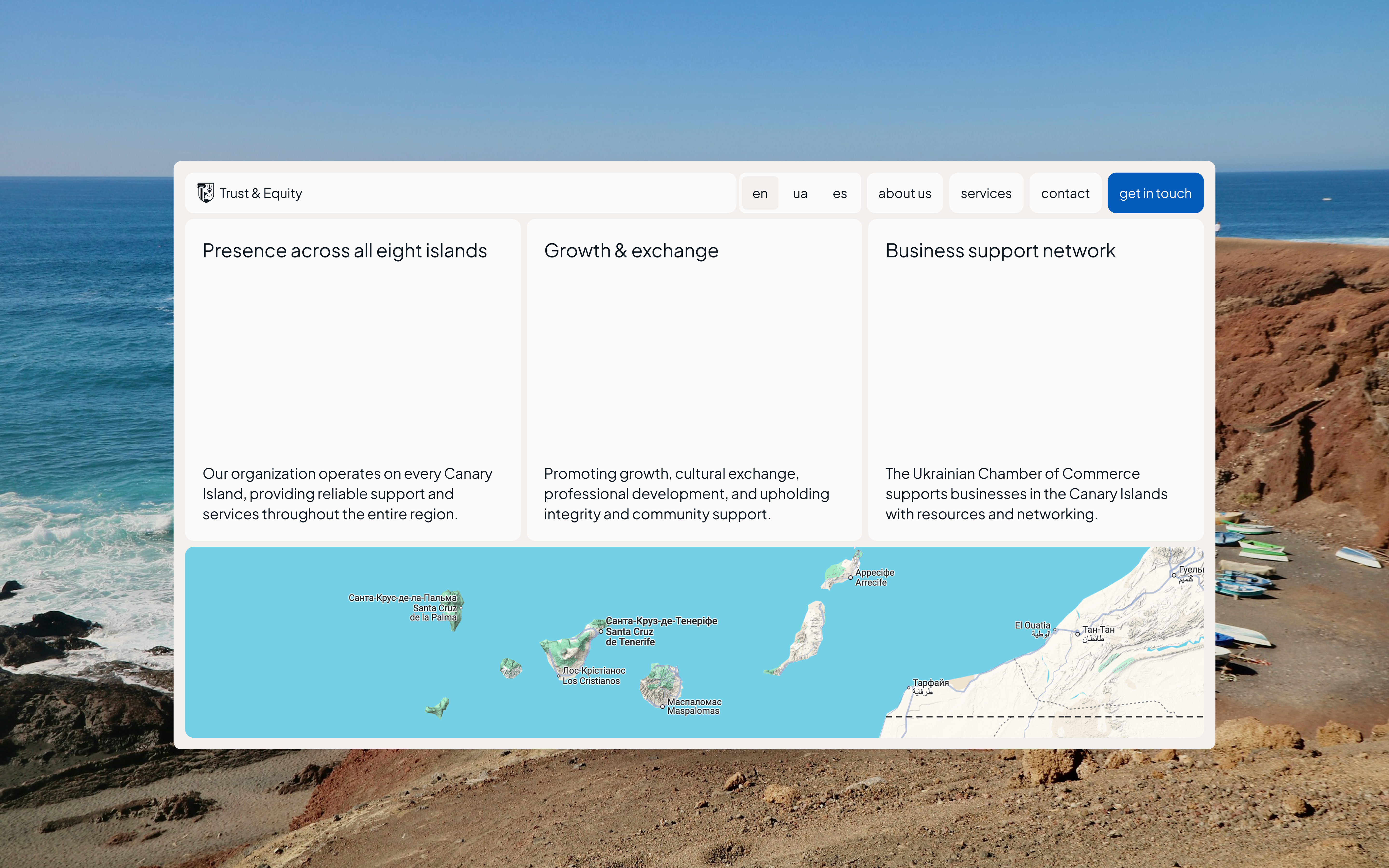Switch language to Spanish (es)
The image size is (1389, 868).
tap(839, 193)
